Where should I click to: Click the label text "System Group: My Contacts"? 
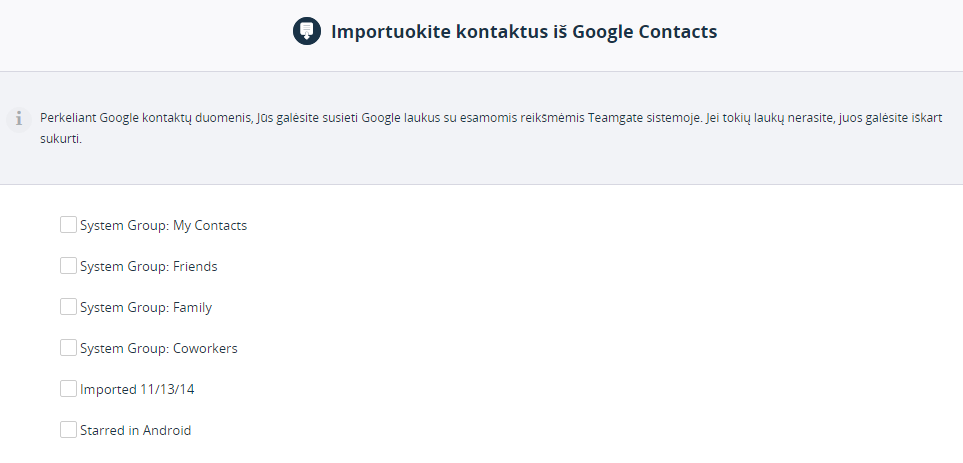(163, 225)
